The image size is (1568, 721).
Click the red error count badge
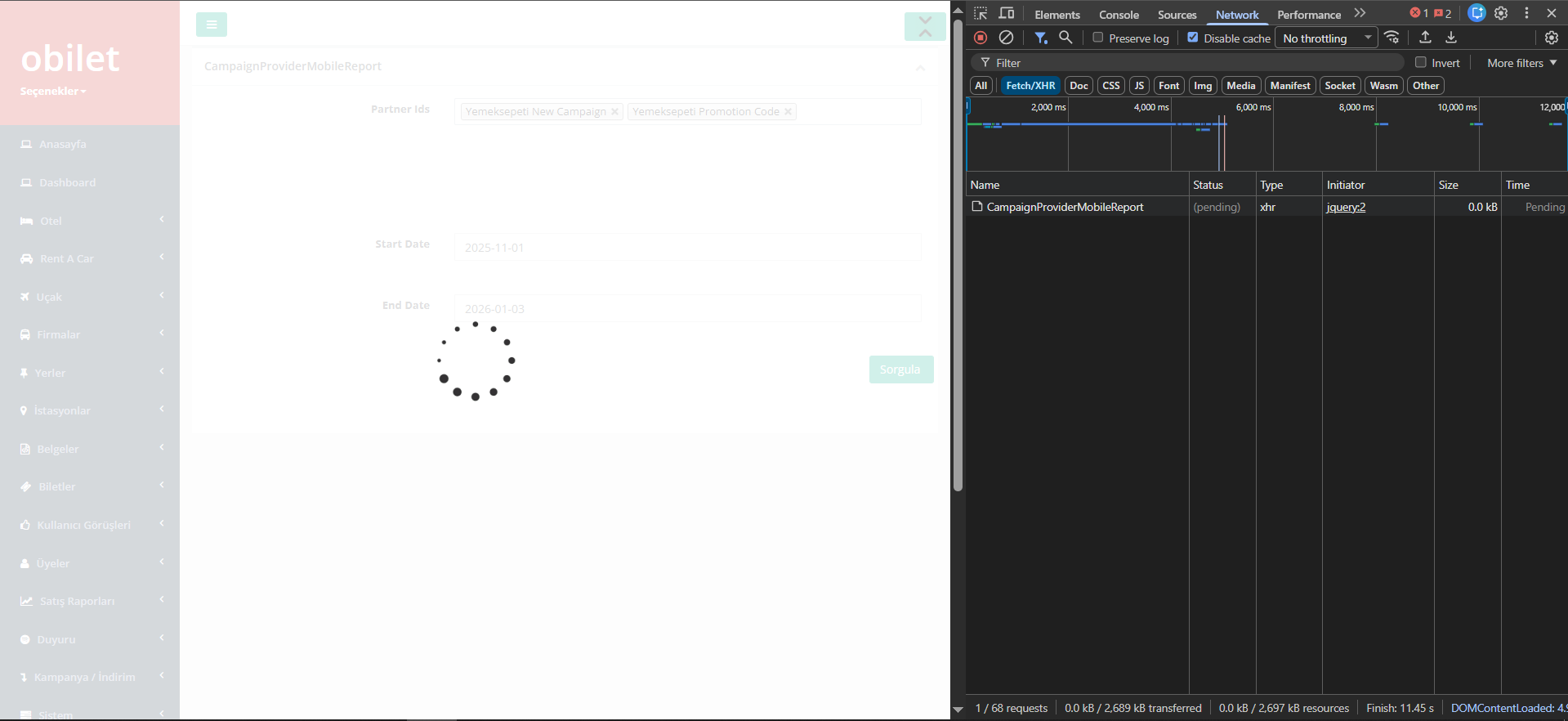(1418, 13)
